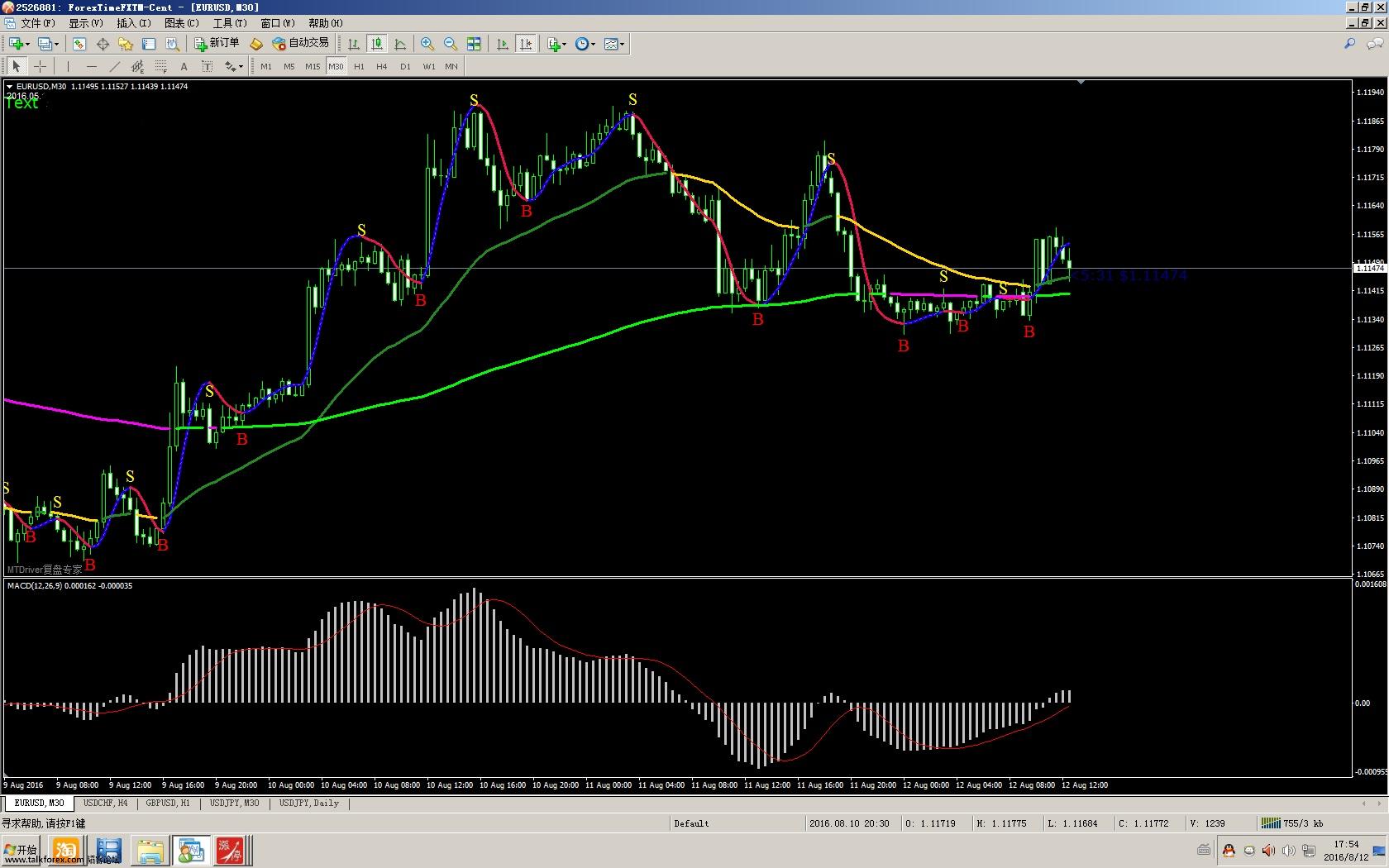Switch timeframe to M5
Image resolution: width=1389 pixels, height=868 pixels.
pos(289,66)
